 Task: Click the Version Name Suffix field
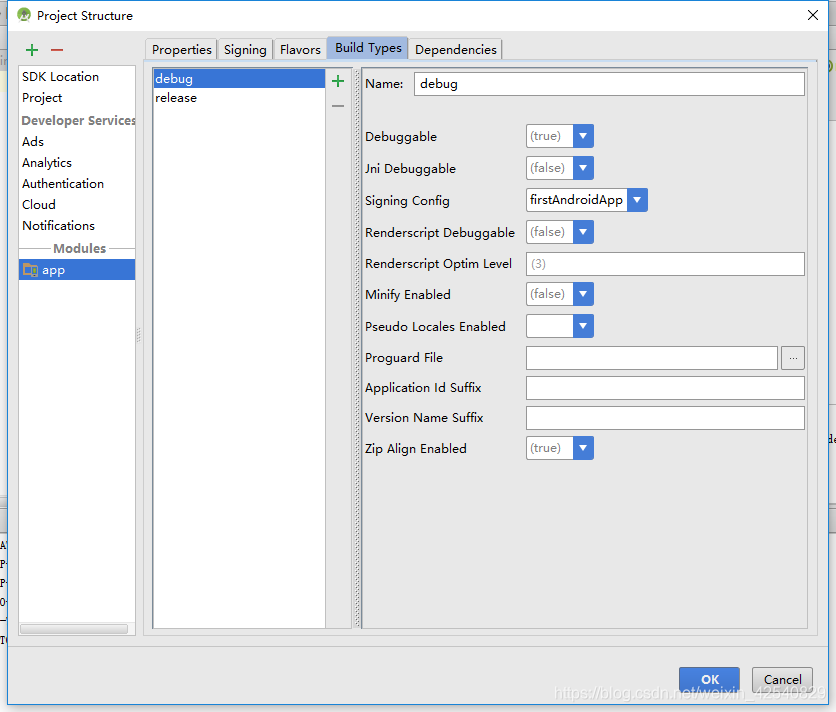(665, 418)
